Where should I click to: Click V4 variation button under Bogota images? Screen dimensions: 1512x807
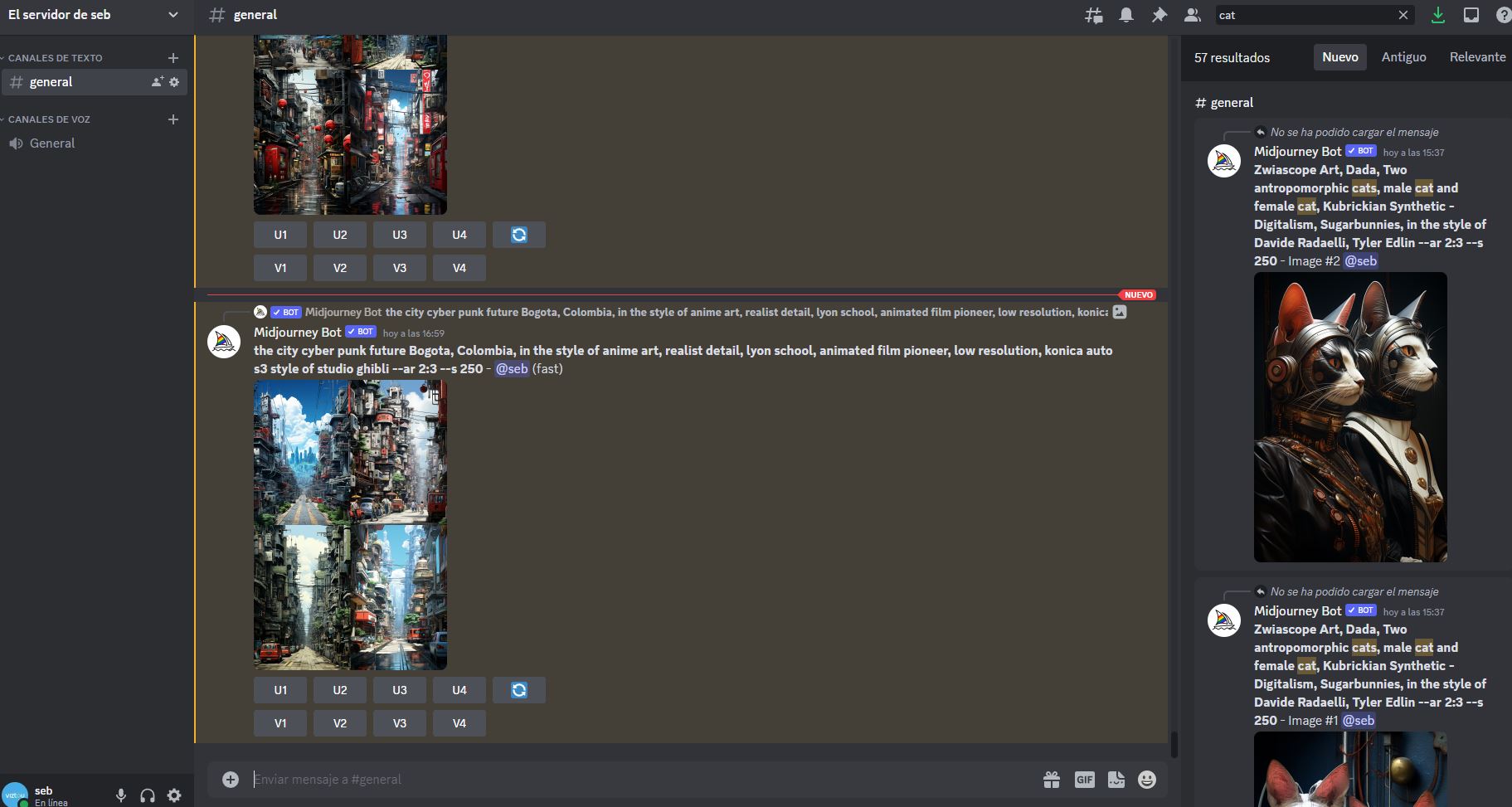point(459,723)
